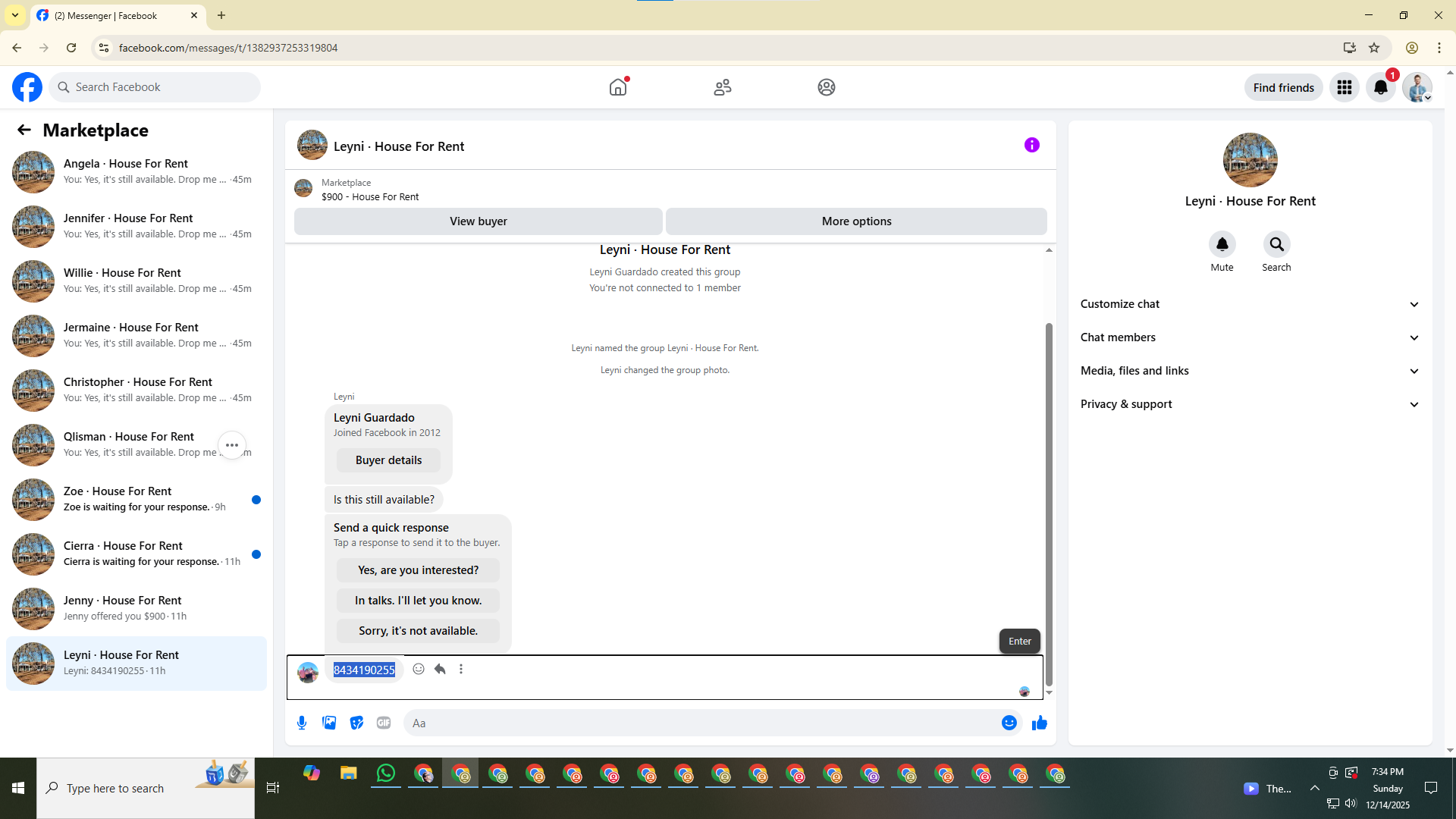Expand Customize chat section

pos(1250,304)
